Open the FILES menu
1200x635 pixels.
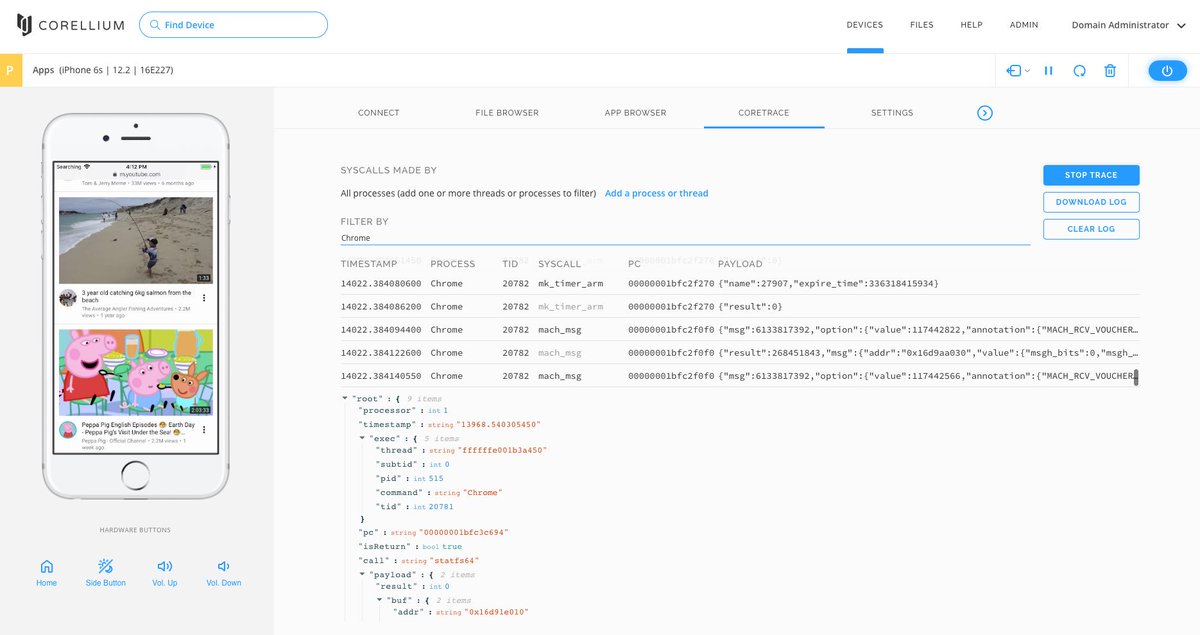pos(922,25)
